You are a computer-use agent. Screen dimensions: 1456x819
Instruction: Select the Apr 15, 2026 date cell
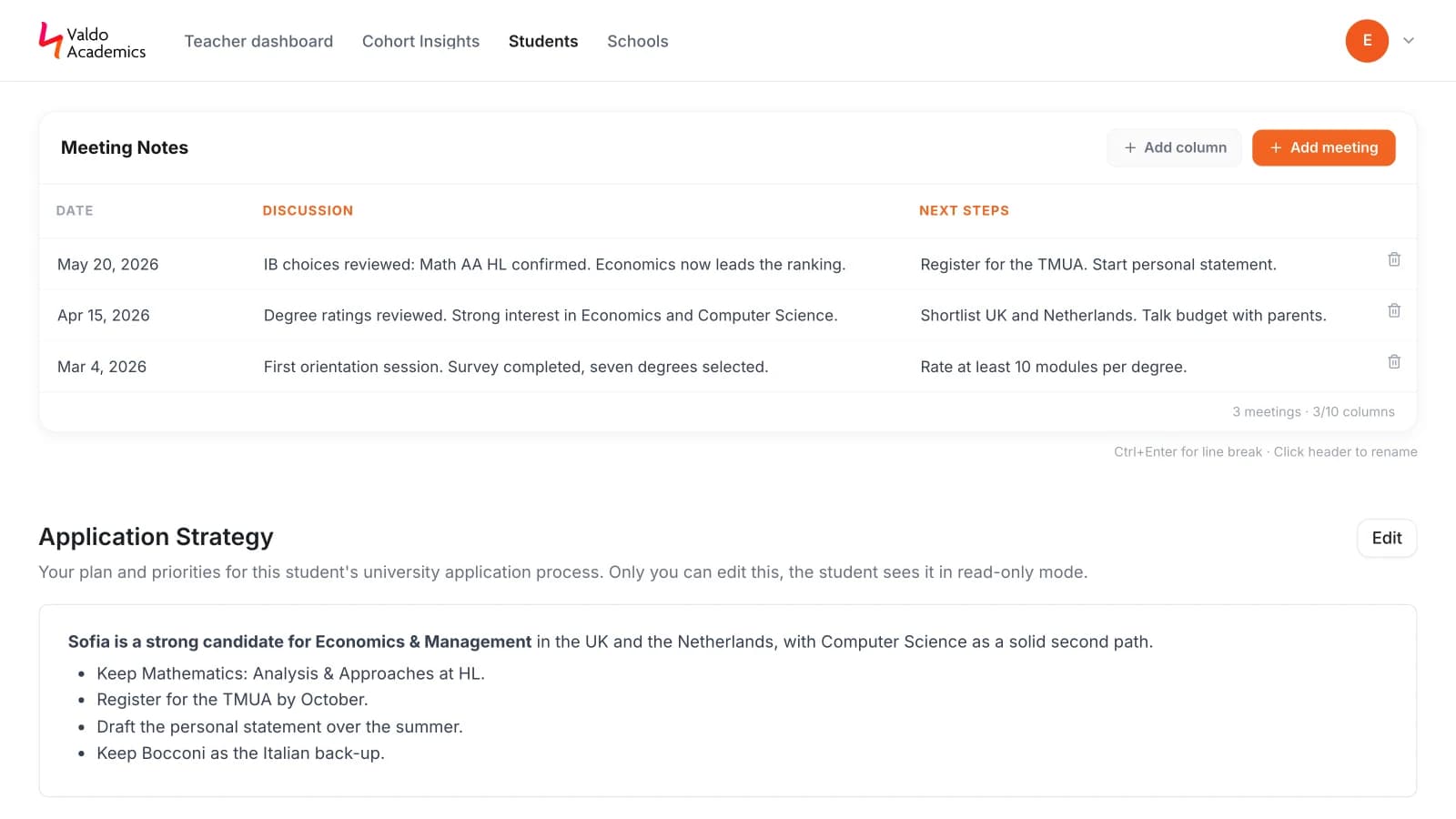pos(103,315)
